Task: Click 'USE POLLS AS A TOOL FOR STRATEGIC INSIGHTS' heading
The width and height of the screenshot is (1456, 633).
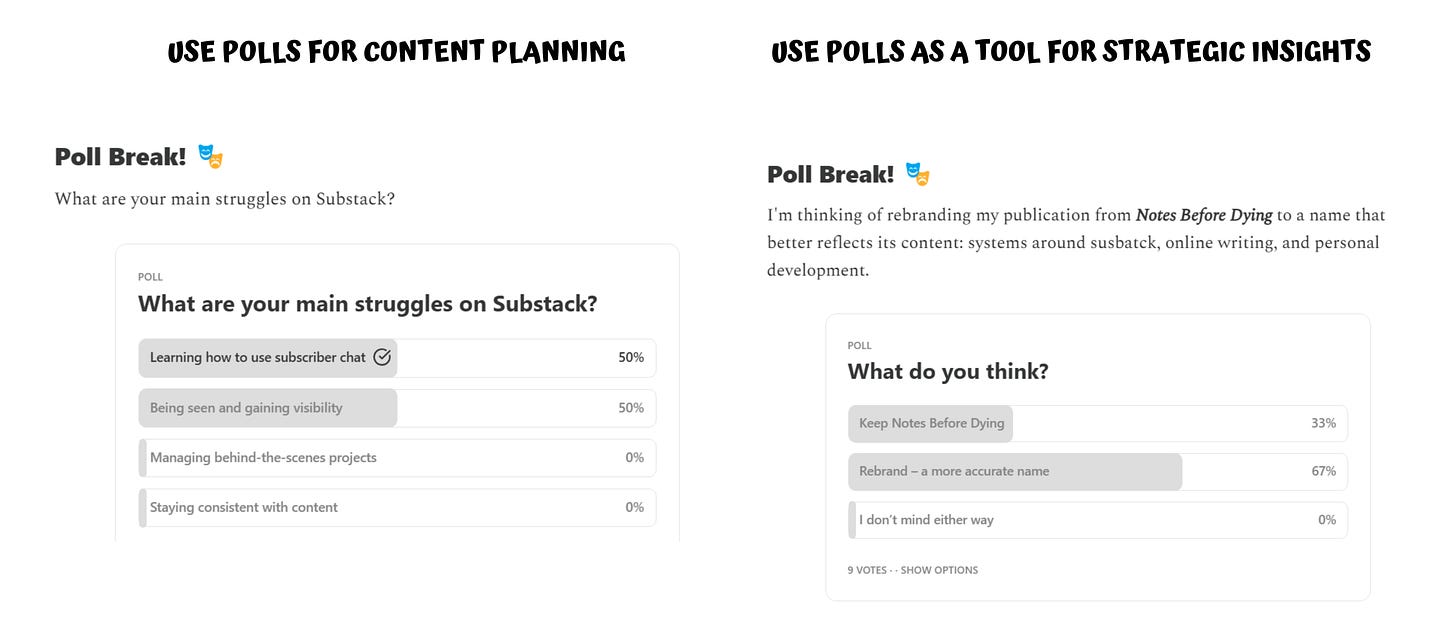Action: (1071, 51)
